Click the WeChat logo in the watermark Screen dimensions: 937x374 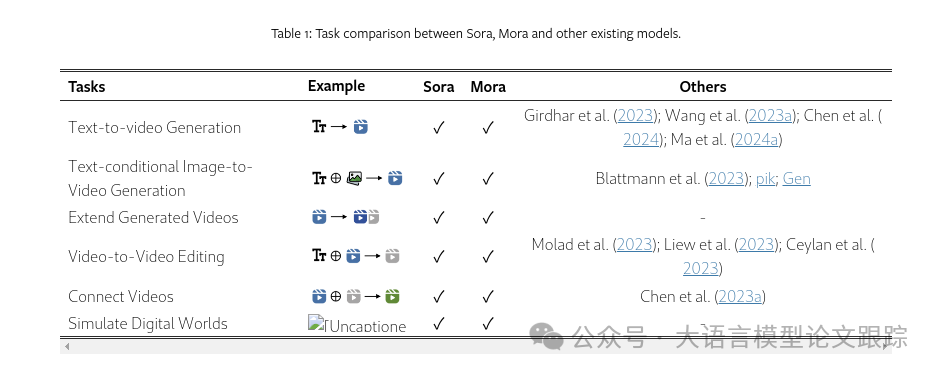546,336
